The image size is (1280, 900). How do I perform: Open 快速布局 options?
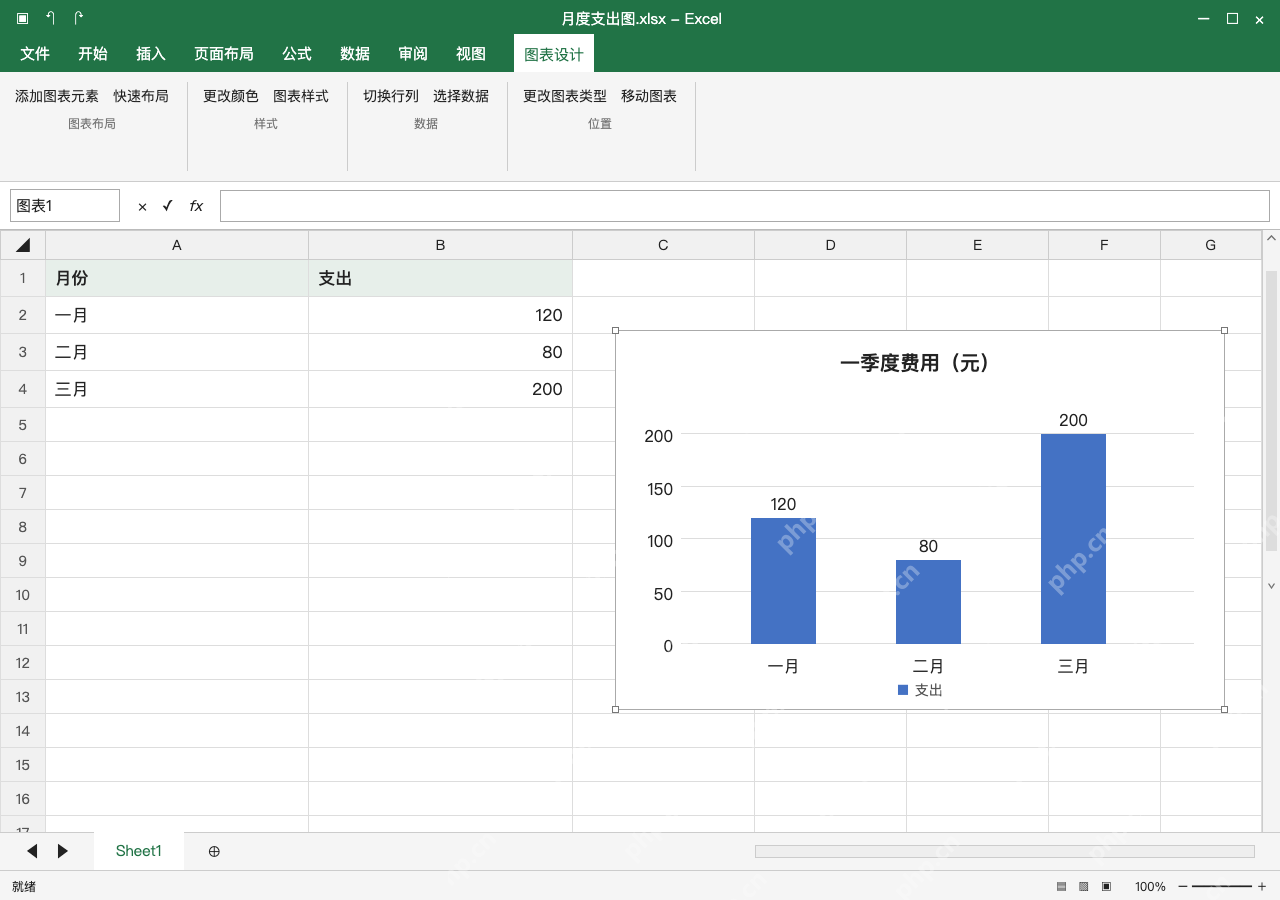click(x=141, y=96)
